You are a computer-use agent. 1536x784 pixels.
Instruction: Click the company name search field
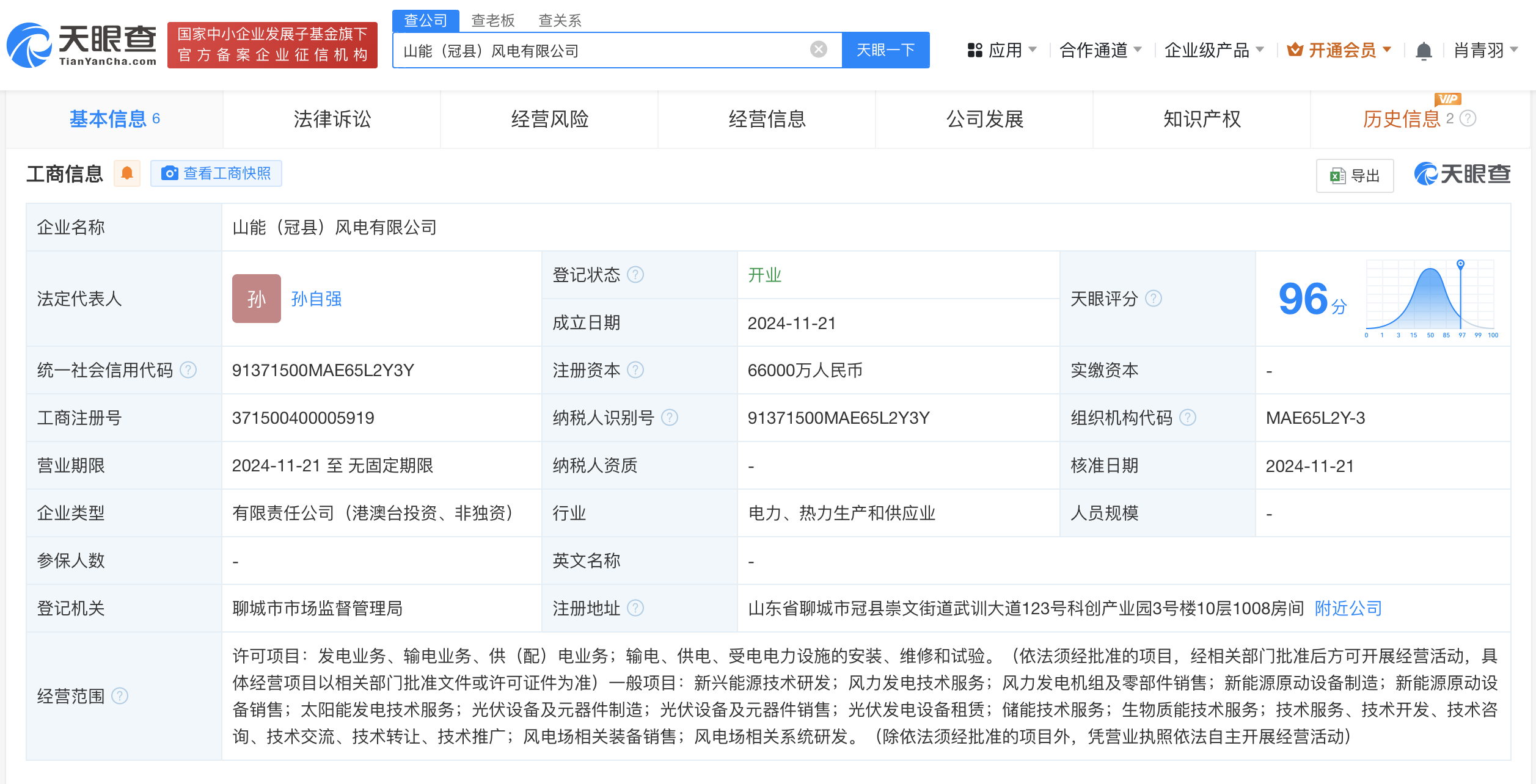pos(602,51)
